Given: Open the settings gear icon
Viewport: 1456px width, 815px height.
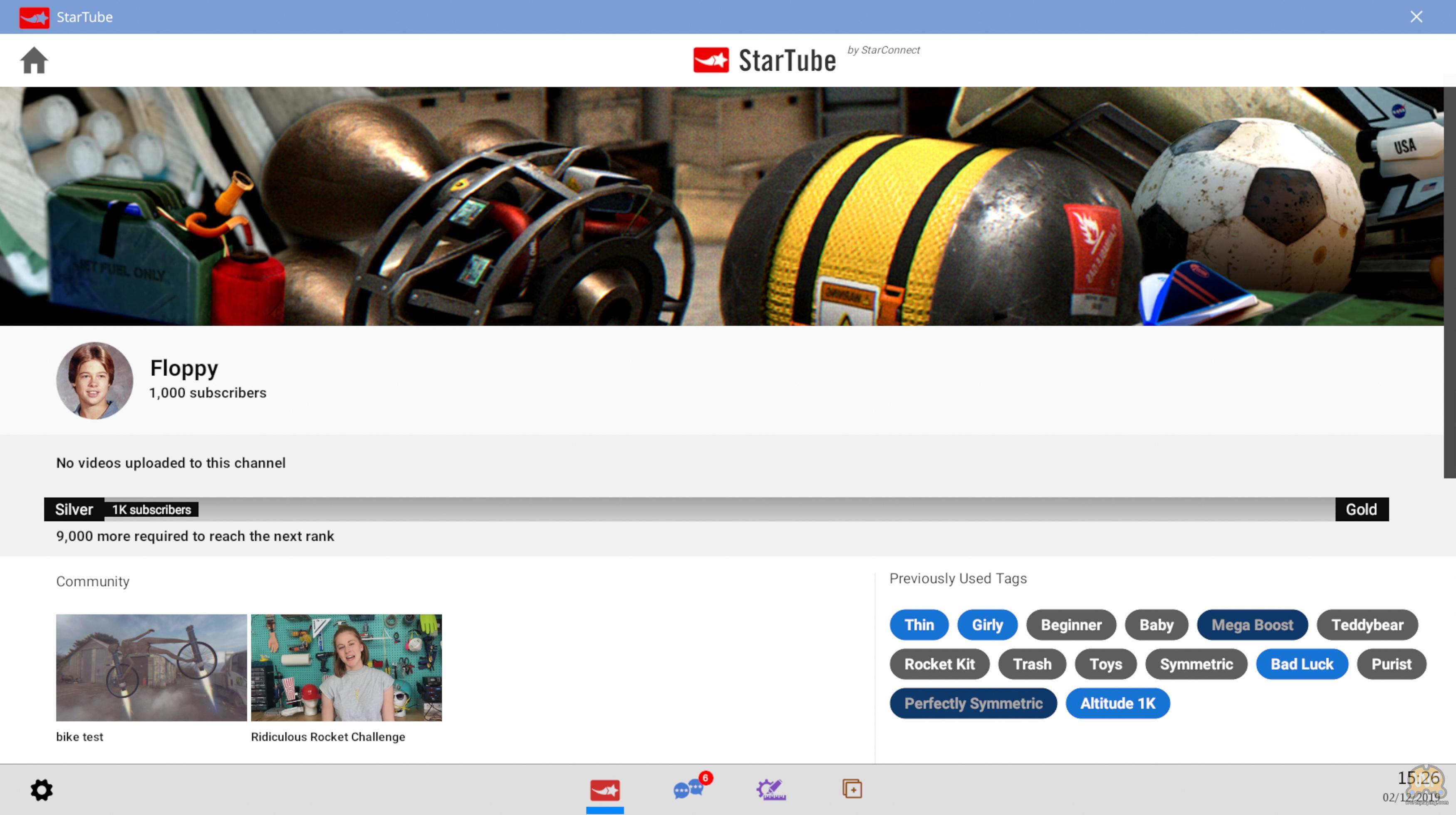Looking at the screenshot, I should [41, 790].
